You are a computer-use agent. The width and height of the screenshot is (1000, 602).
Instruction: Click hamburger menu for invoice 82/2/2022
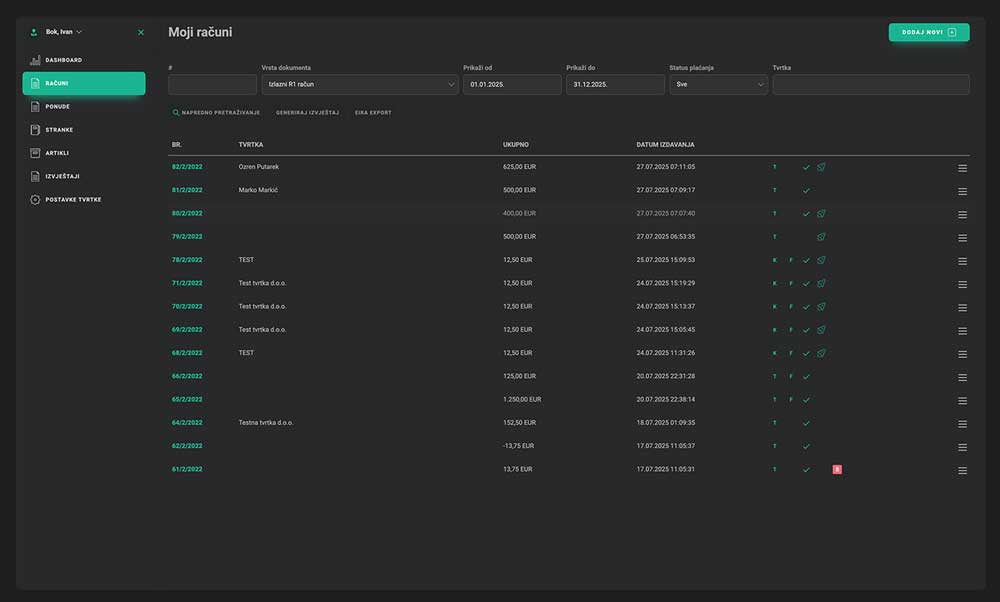(x=962, y=168)
